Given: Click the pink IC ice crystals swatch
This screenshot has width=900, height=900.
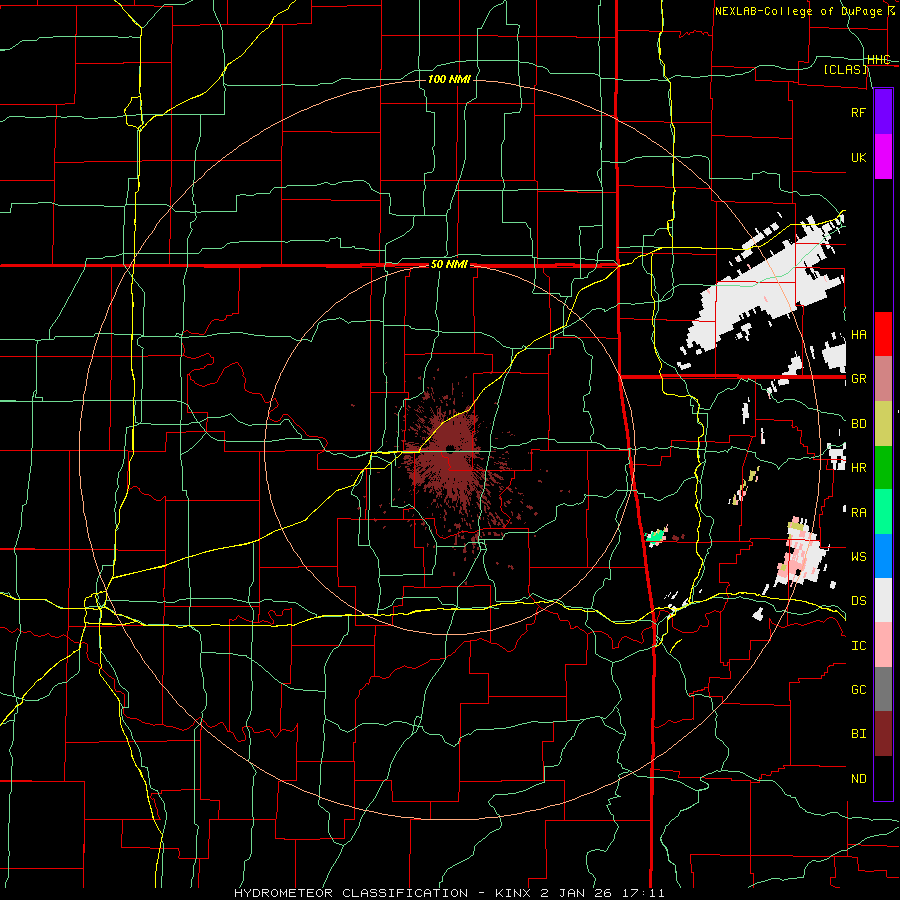Looking at the screenshot, I should (x=883, y=645).
